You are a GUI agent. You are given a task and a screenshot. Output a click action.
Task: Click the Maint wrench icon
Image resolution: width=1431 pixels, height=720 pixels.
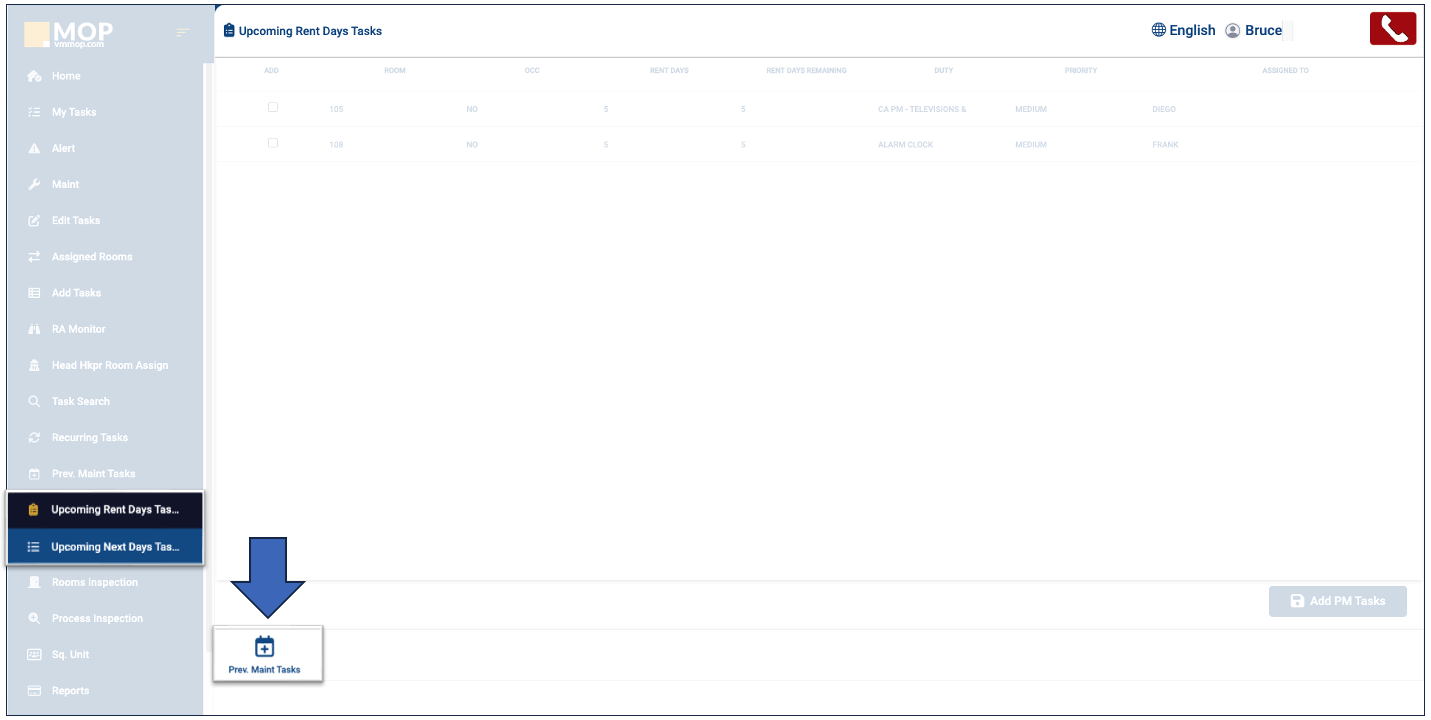pyautogui.click(x=34, y=184)
